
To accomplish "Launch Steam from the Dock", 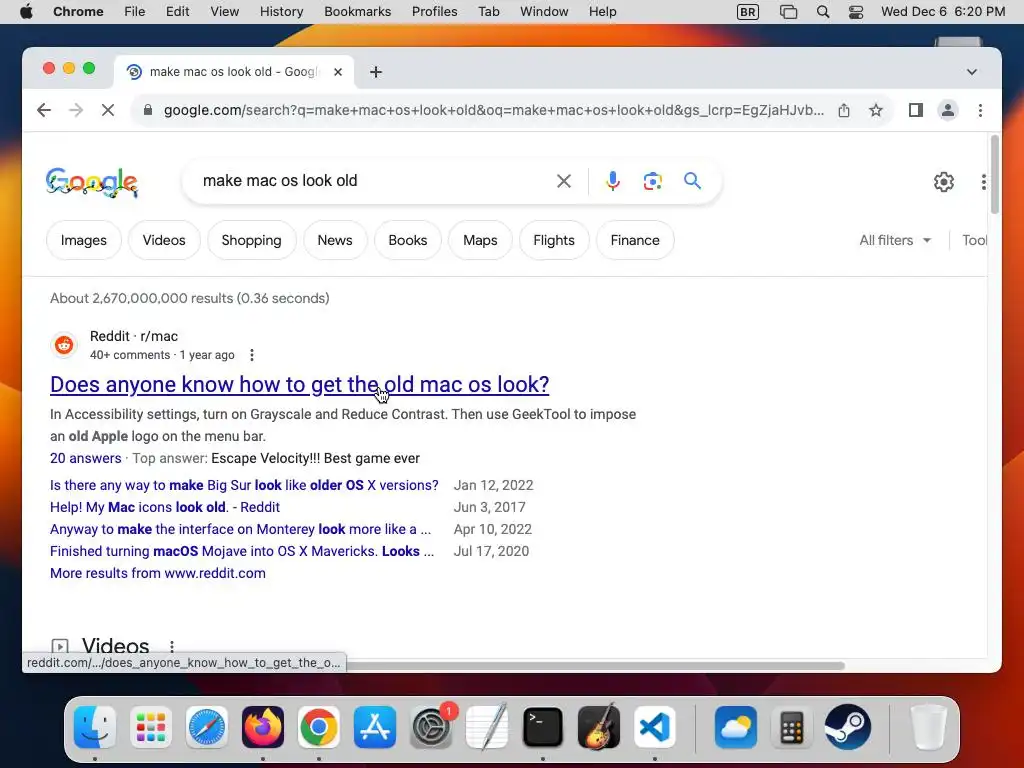I will [848, 727].
